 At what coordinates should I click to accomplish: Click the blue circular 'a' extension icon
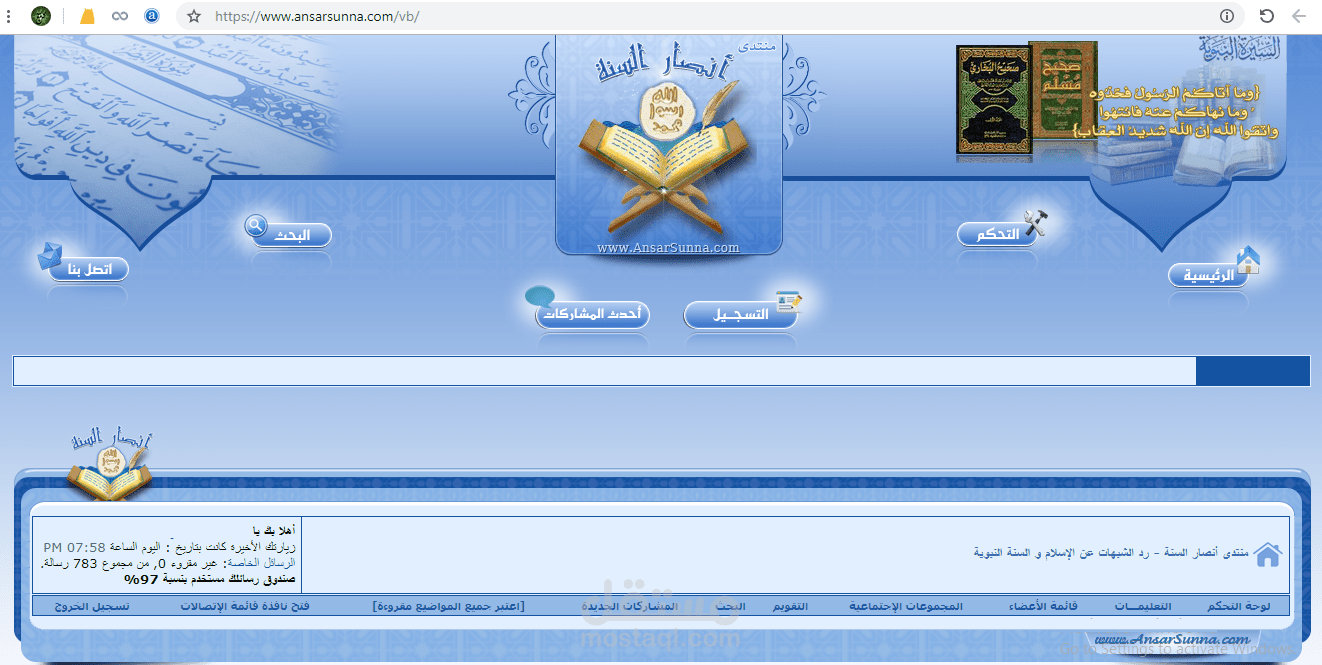pos(152,16)
